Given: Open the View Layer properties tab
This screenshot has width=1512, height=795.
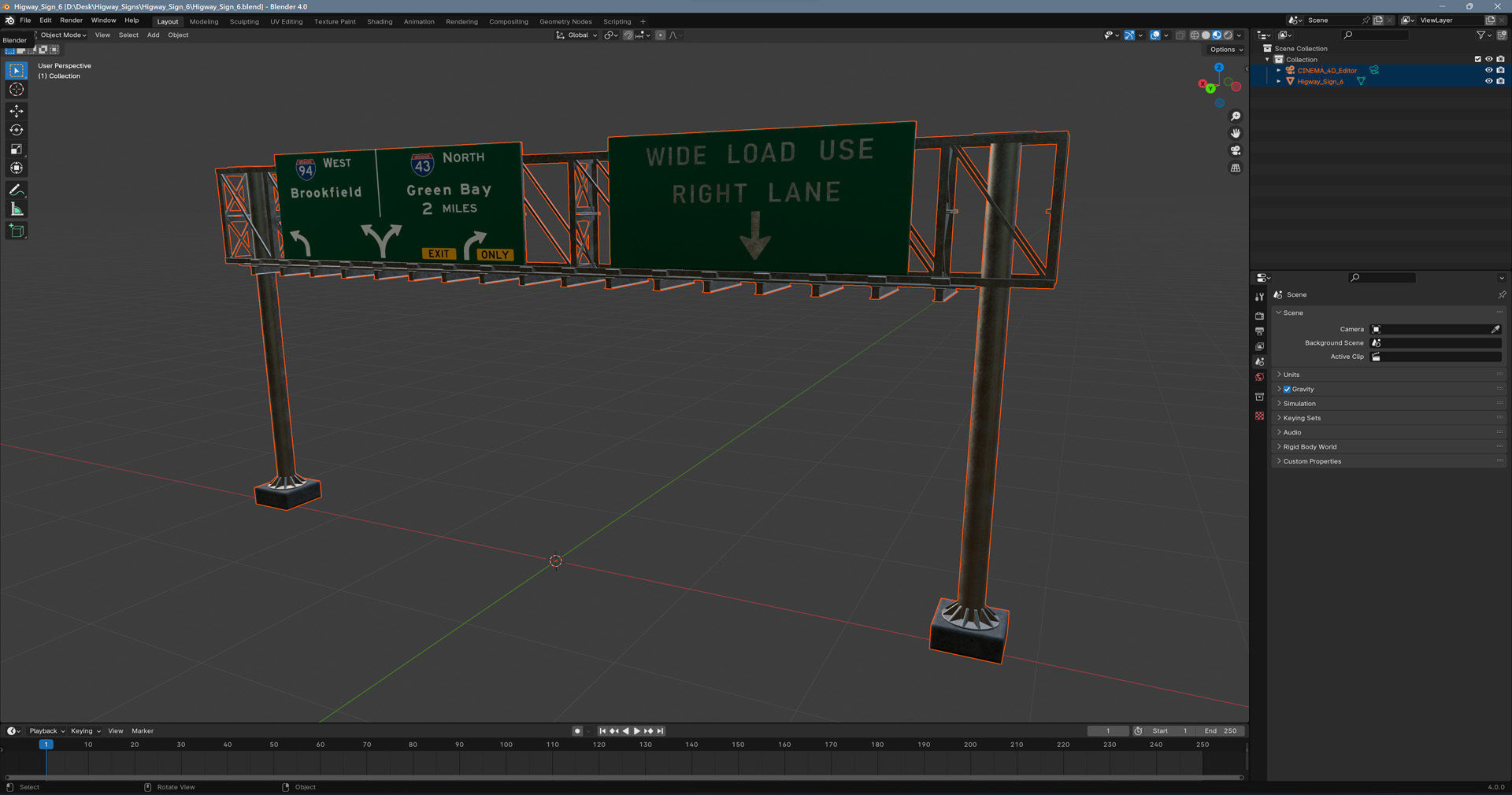Looking at the screenshot, I should coord(1260,346).
